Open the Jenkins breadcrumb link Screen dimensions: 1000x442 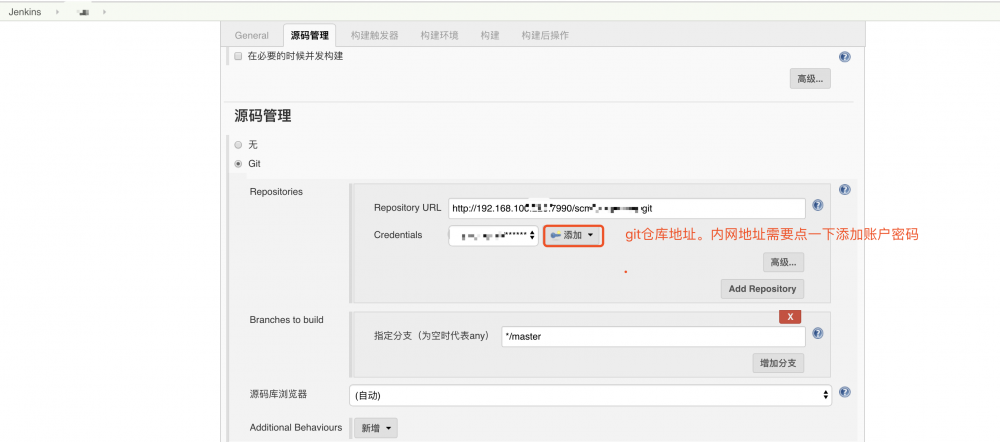[x=25, y=12]
